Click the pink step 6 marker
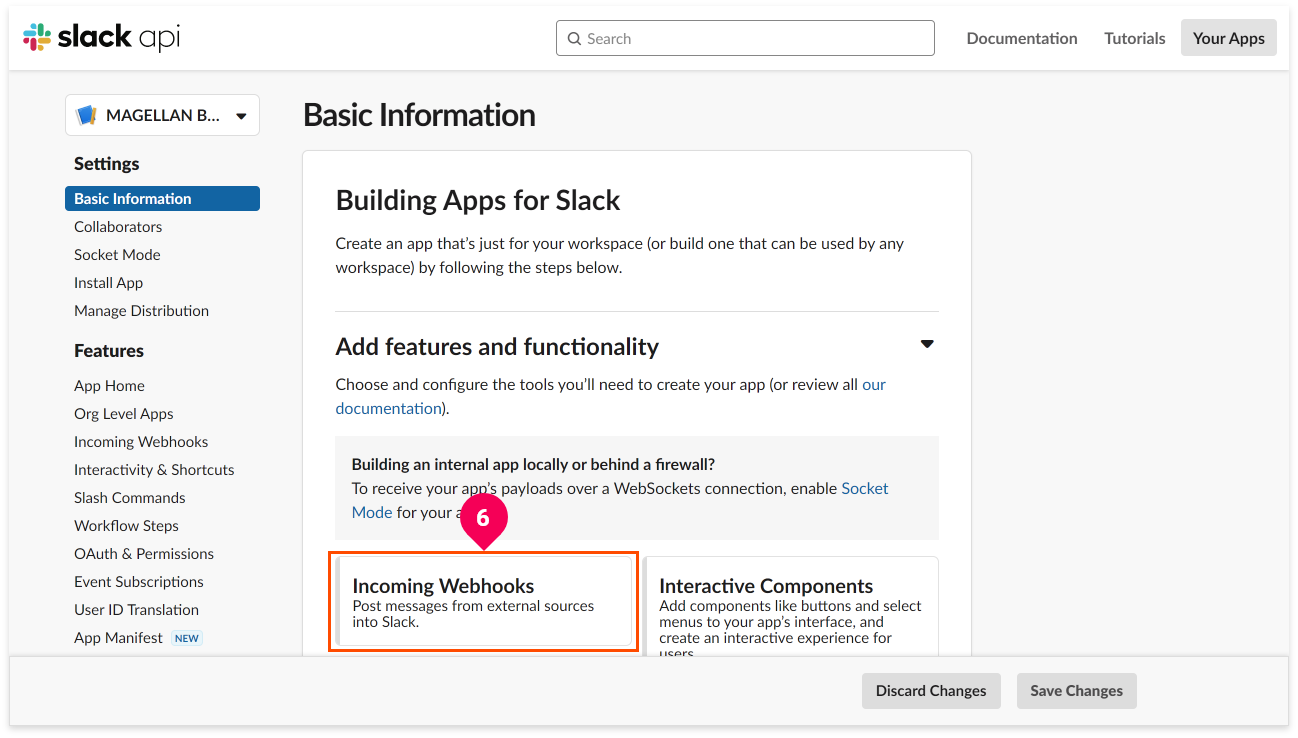 483,521
